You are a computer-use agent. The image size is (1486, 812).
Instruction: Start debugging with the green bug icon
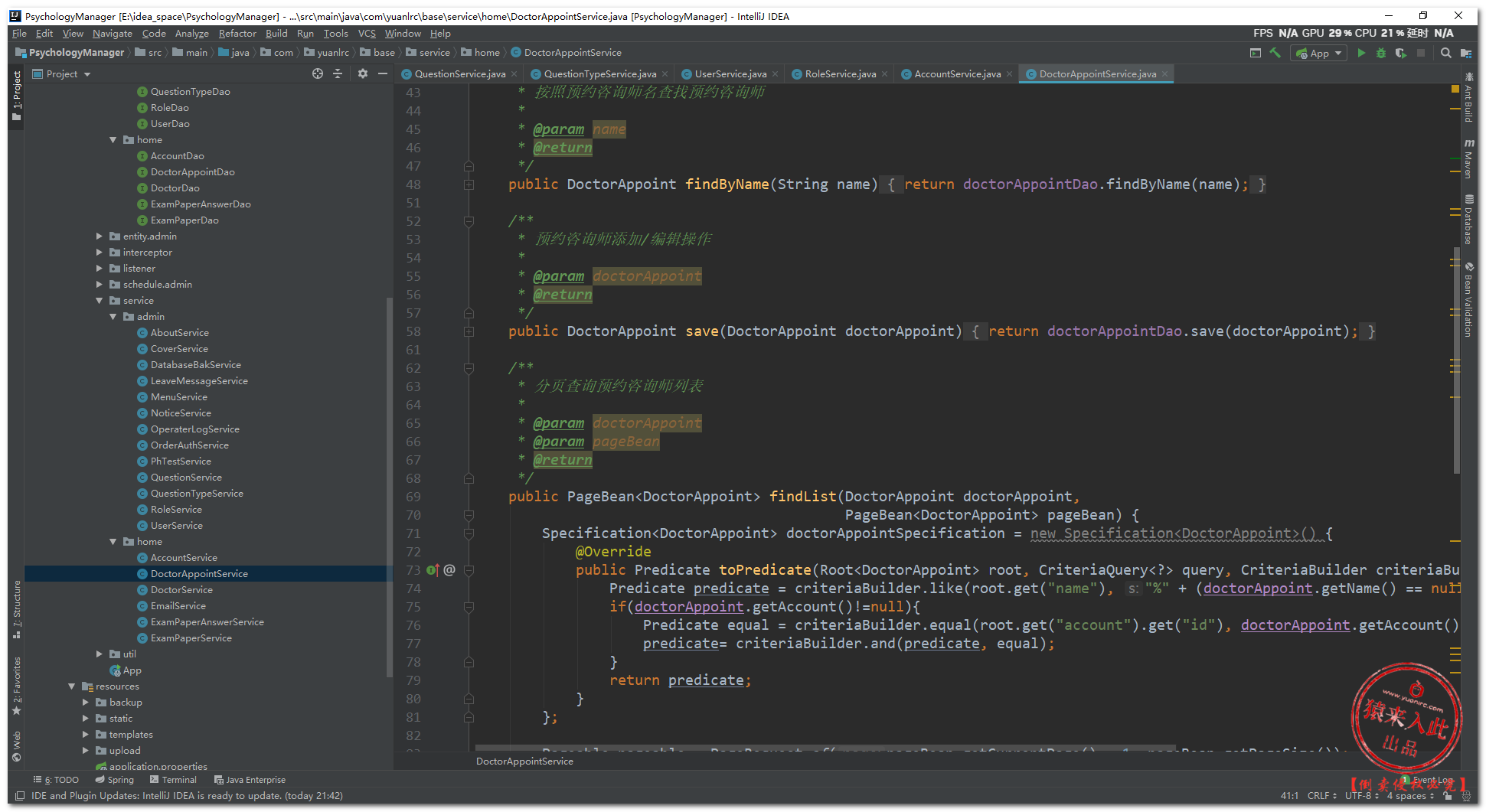tap(1380, 53)
